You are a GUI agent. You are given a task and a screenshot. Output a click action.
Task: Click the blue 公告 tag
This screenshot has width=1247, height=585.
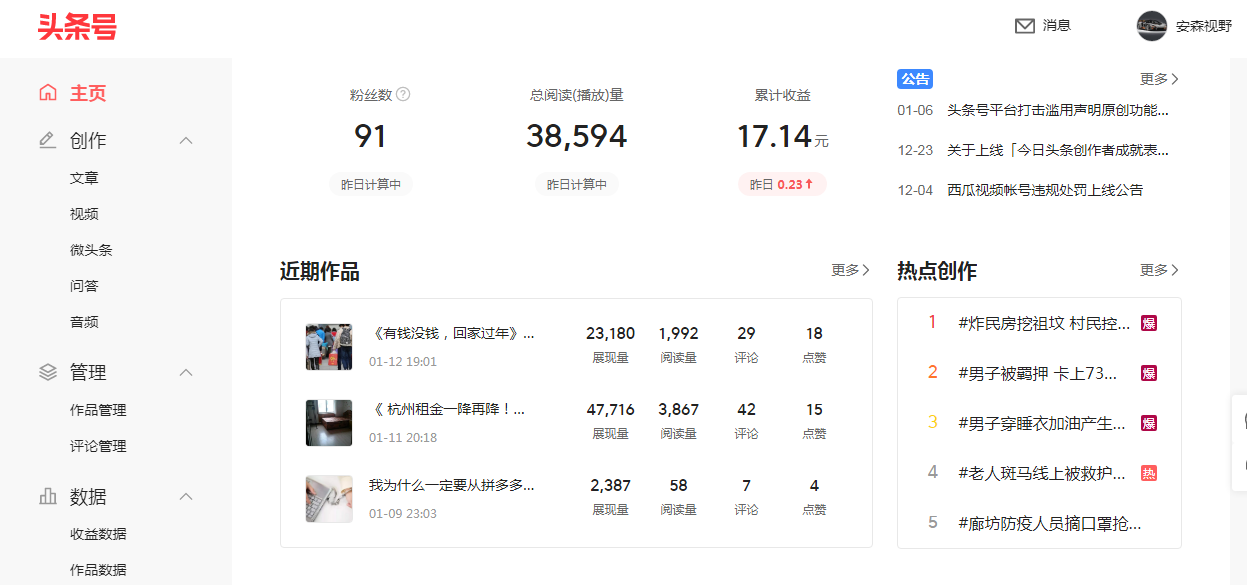click(915, 79)
